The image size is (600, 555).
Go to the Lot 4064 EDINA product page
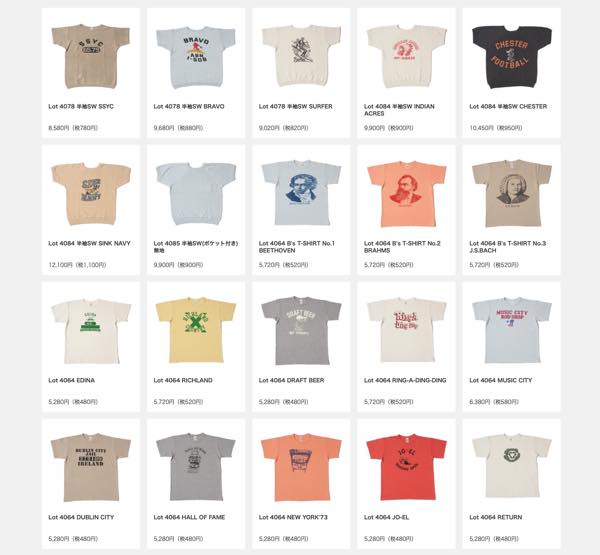pyautogui.click(x=72, y=380)
